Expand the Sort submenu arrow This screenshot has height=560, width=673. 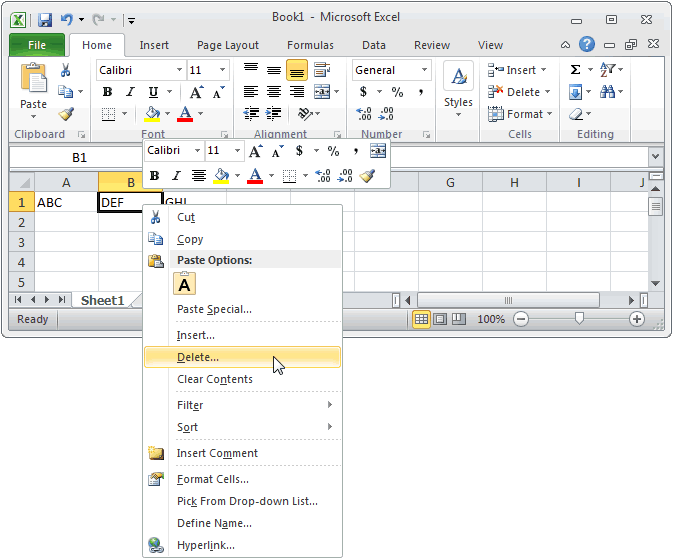pyautogui.click(x=330, y=427)
